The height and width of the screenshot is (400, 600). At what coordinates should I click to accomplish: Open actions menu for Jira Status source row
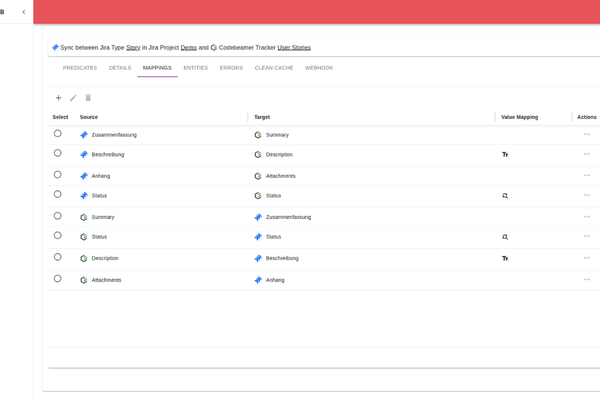587,195
